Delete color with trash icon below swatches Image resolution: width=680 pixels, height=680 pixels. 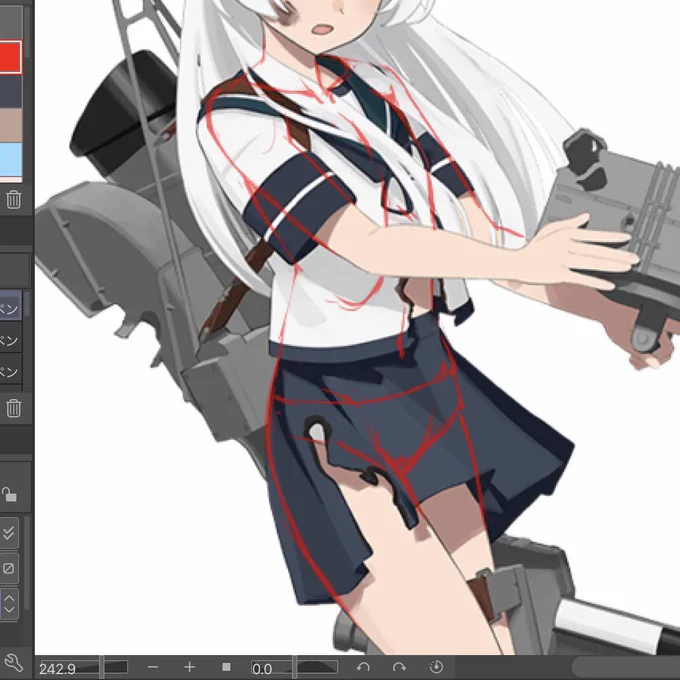pos(13,199)
